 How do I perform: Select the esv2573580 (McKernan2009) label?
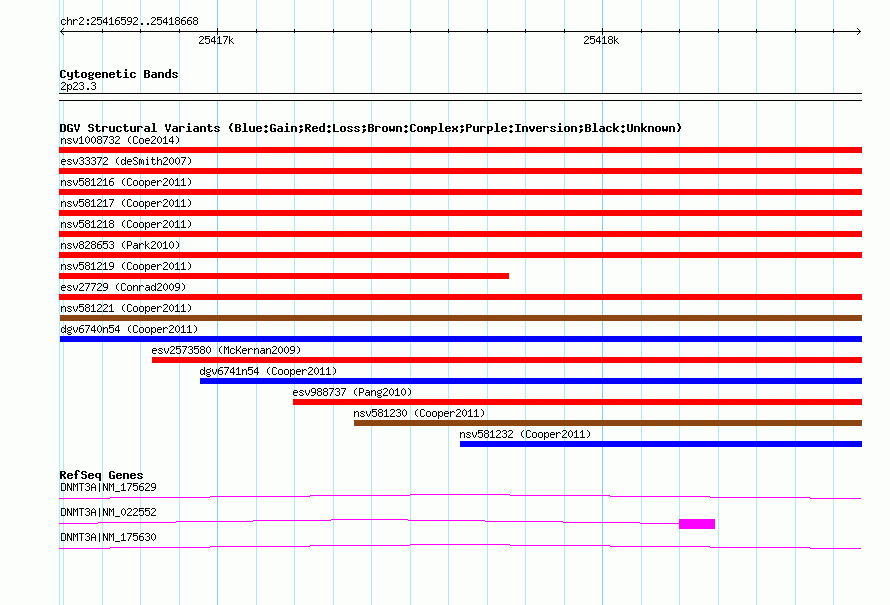click(x=226, y=350)
